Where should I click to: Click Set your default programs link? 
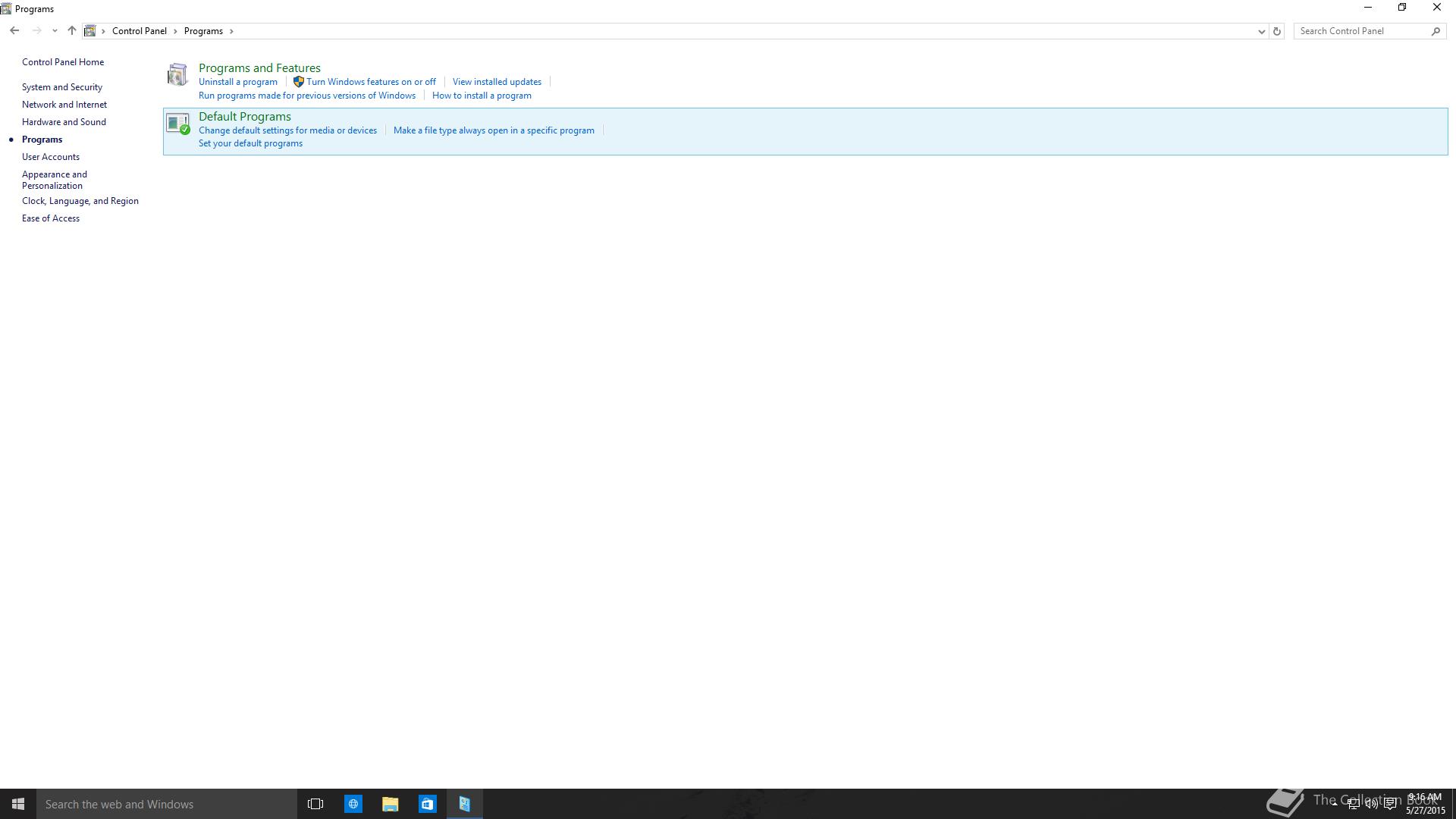click(x=250, y=143)
